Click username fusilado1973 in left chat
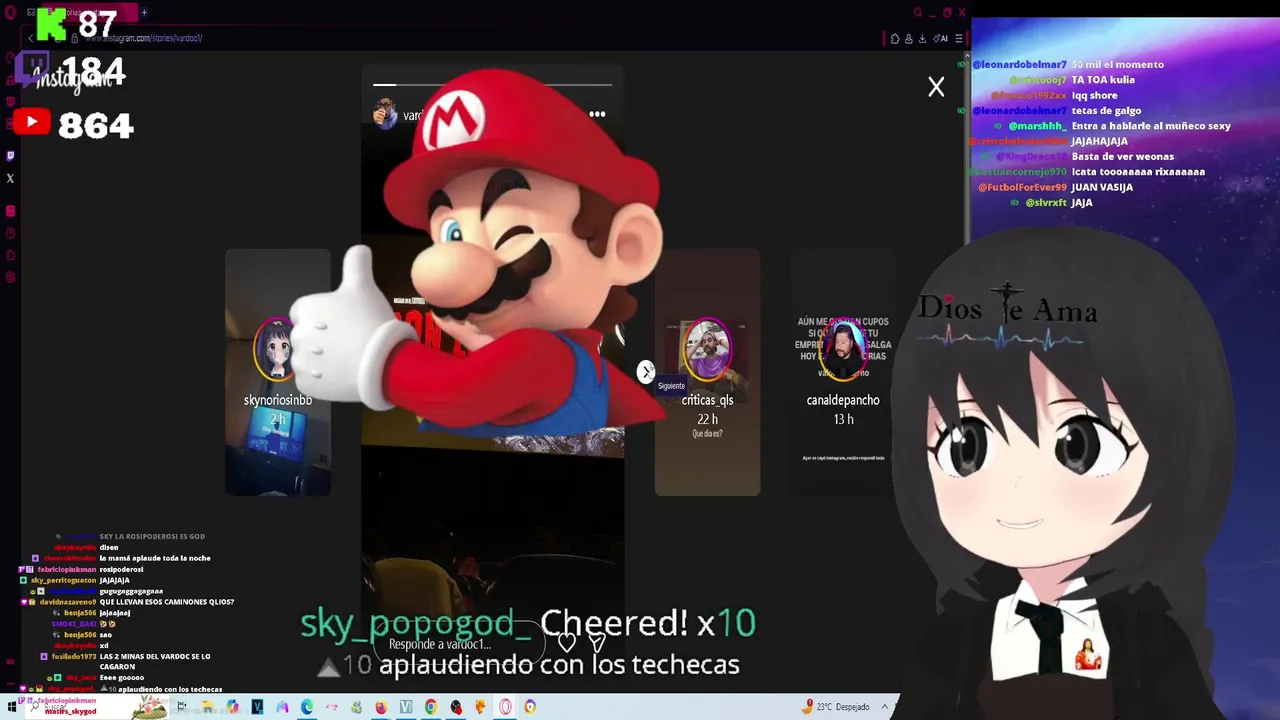Viewport: 1280px width, 720px height. coord(74,656)
